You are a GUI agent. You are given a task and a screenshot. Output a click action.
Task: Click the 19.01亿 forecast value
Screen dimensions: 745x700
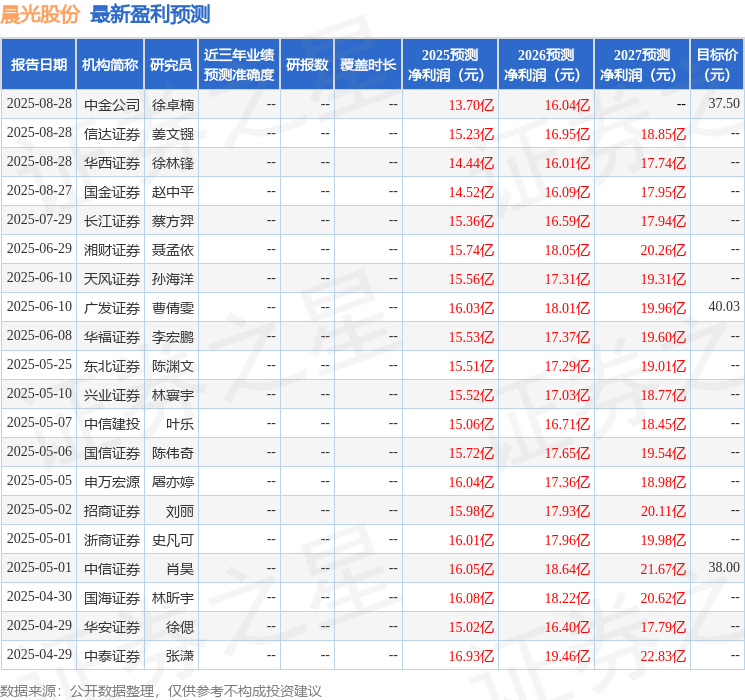pos(663,365)
